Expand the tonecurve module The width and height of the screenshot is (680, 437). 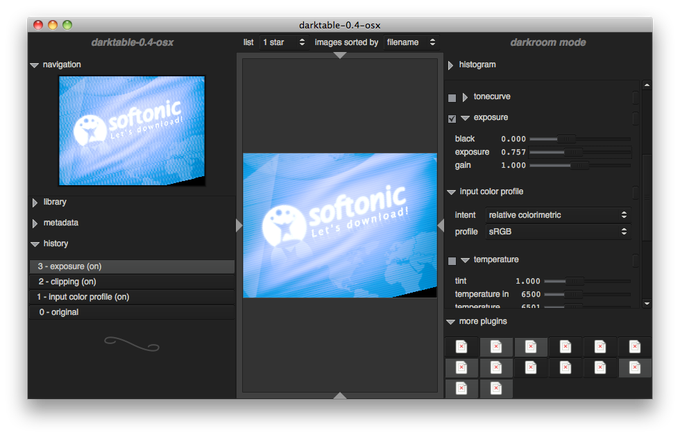click(x=465, y=97)
